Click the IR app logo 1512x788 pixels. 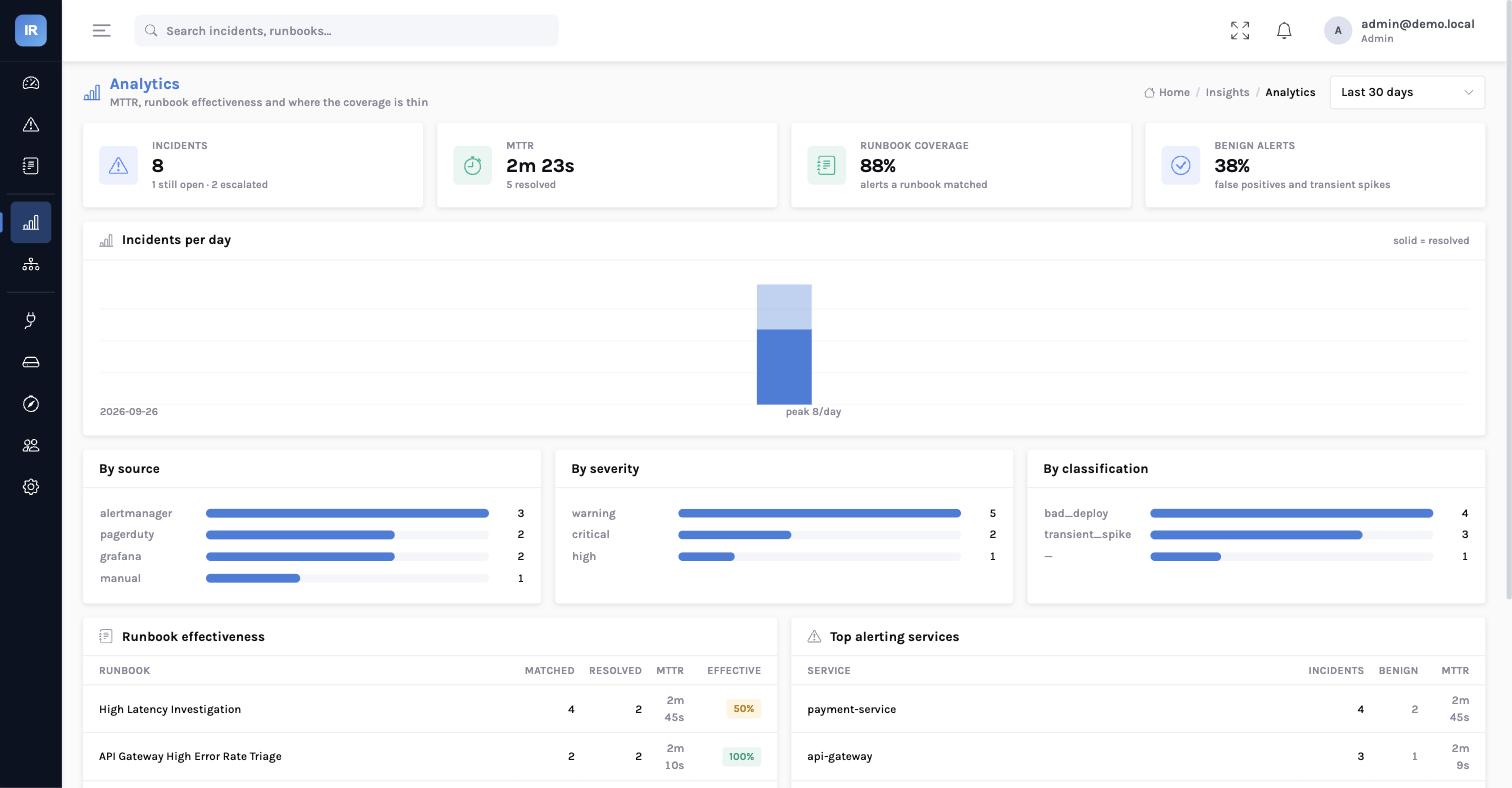(31, 30)
